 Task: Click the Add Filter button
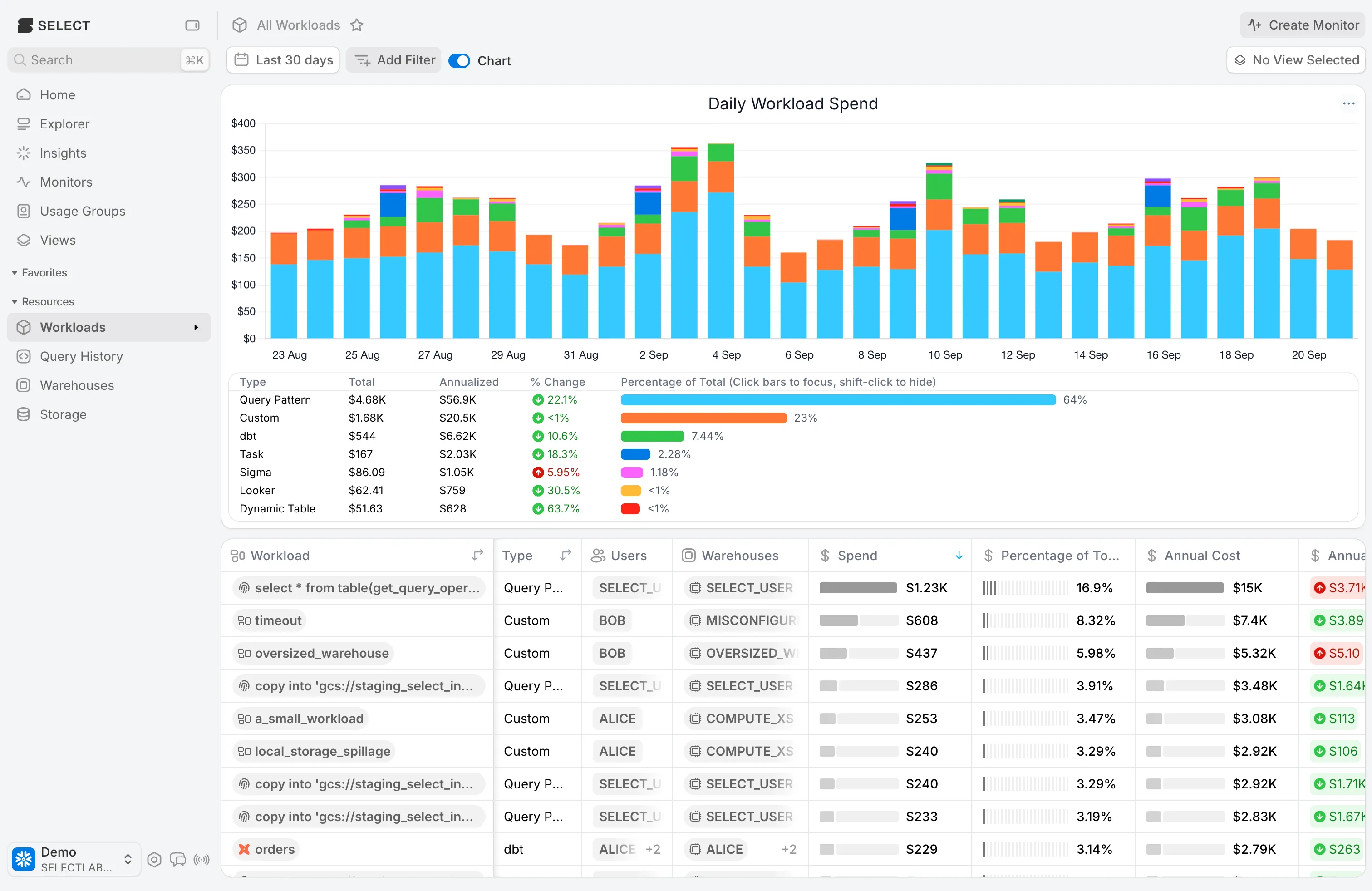(394, 60)
